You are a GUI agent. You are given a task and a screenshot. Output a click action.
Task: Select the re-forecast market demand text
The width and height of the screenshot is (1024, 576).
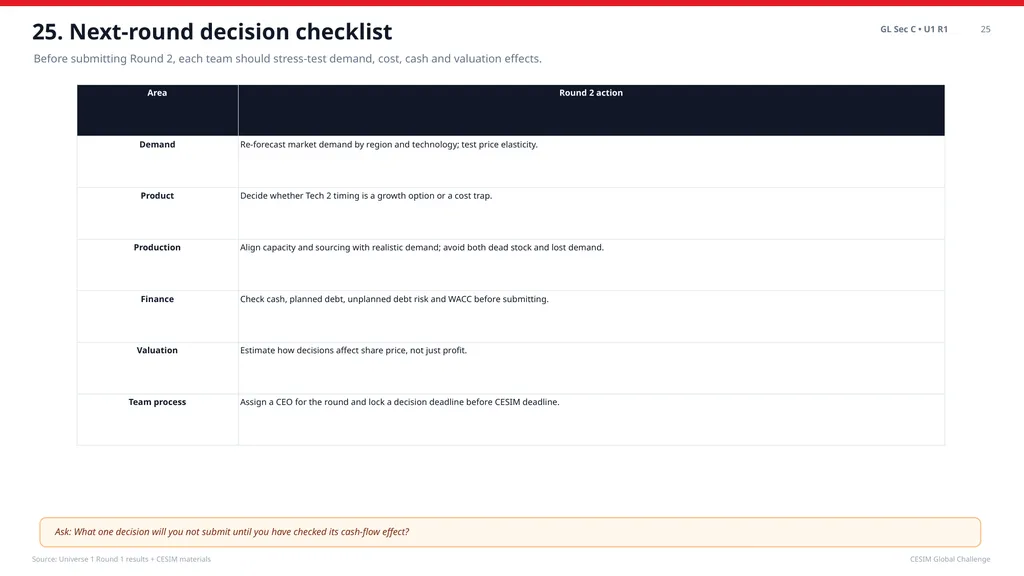(x=389, y=144)
